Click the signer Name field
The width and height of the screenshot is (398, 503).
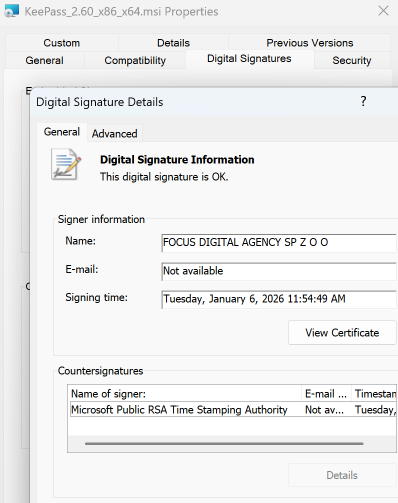[279, 243]
